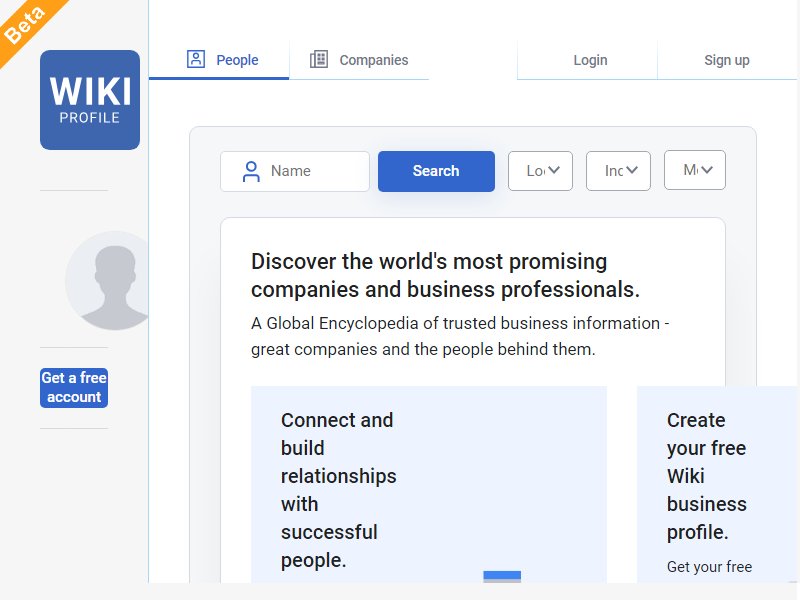Open the More dropdown filter
Viewport: 800px width, 600px height.
tap(695, 170)
